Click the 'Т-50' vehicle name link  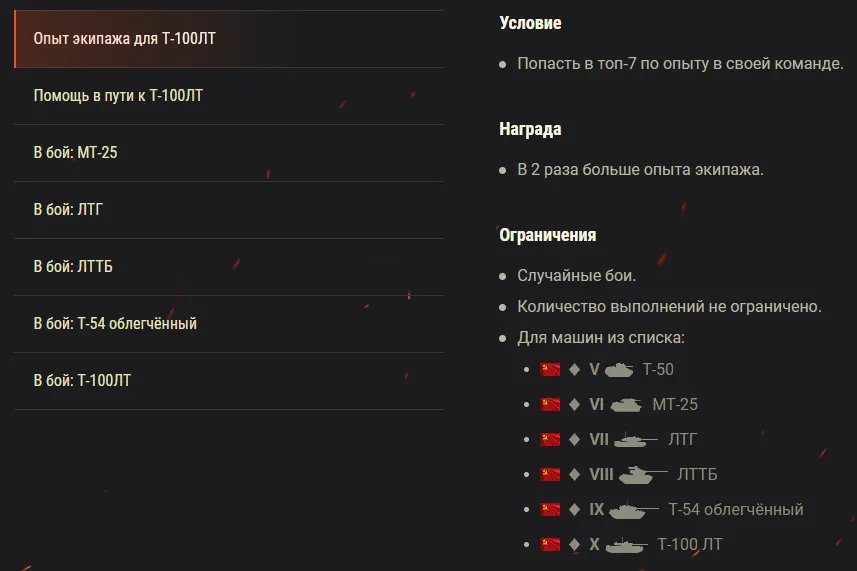658,369
